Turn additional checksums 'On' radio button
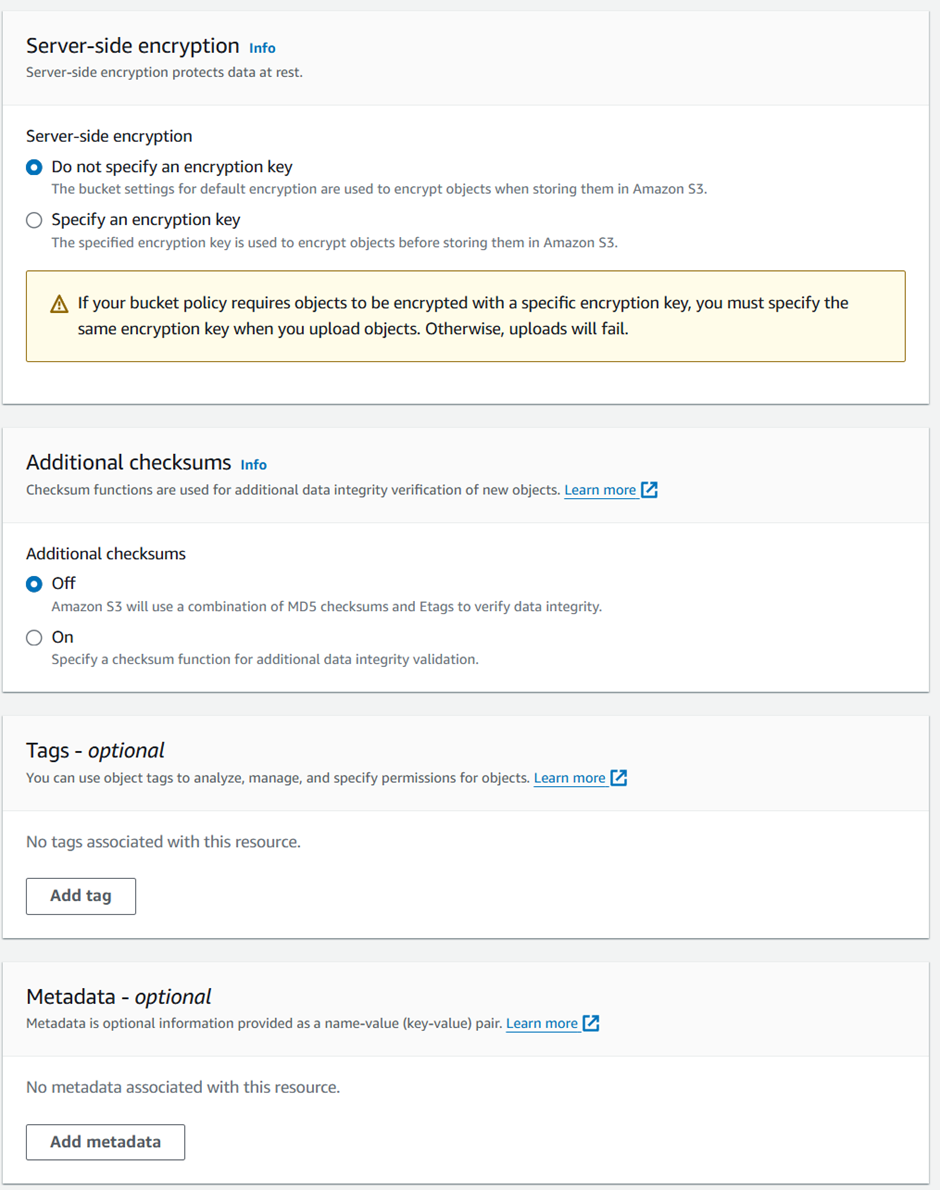The width and height of the screenshot is (940, 1190). tap(34, 637)
